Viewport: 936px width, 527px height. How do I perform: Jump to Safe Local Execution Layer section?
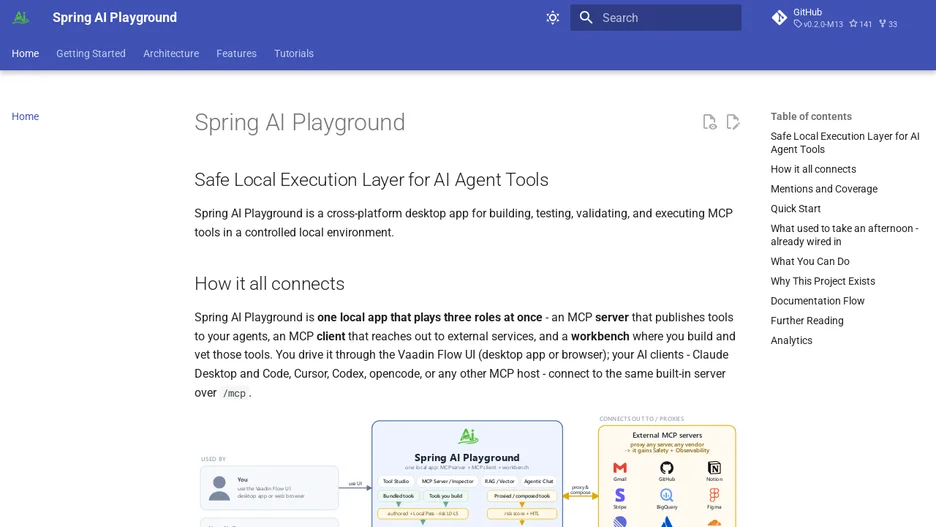point(845,143)
